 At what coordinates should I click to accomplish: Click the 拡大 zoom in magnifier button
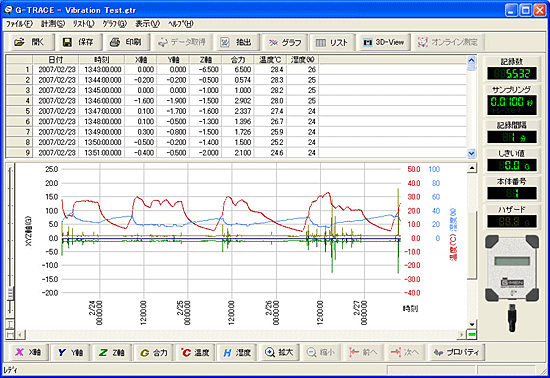coord(279,352)
